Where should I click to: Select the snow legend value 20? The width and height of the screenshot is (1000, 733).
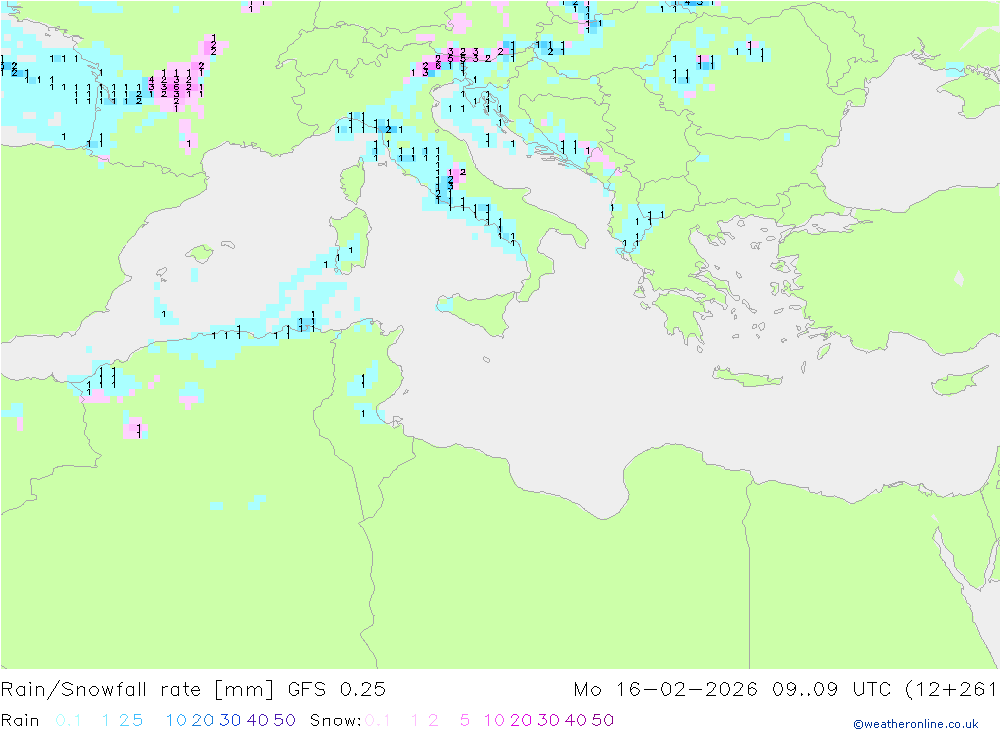coord(521,720)
